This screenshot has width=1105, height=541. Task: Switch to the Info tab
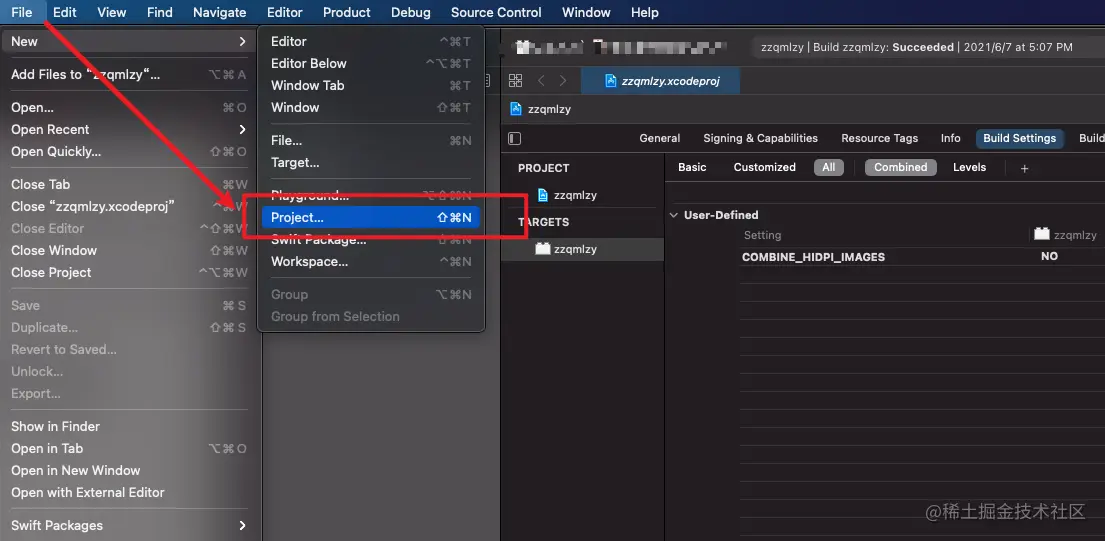coord(951,138)
